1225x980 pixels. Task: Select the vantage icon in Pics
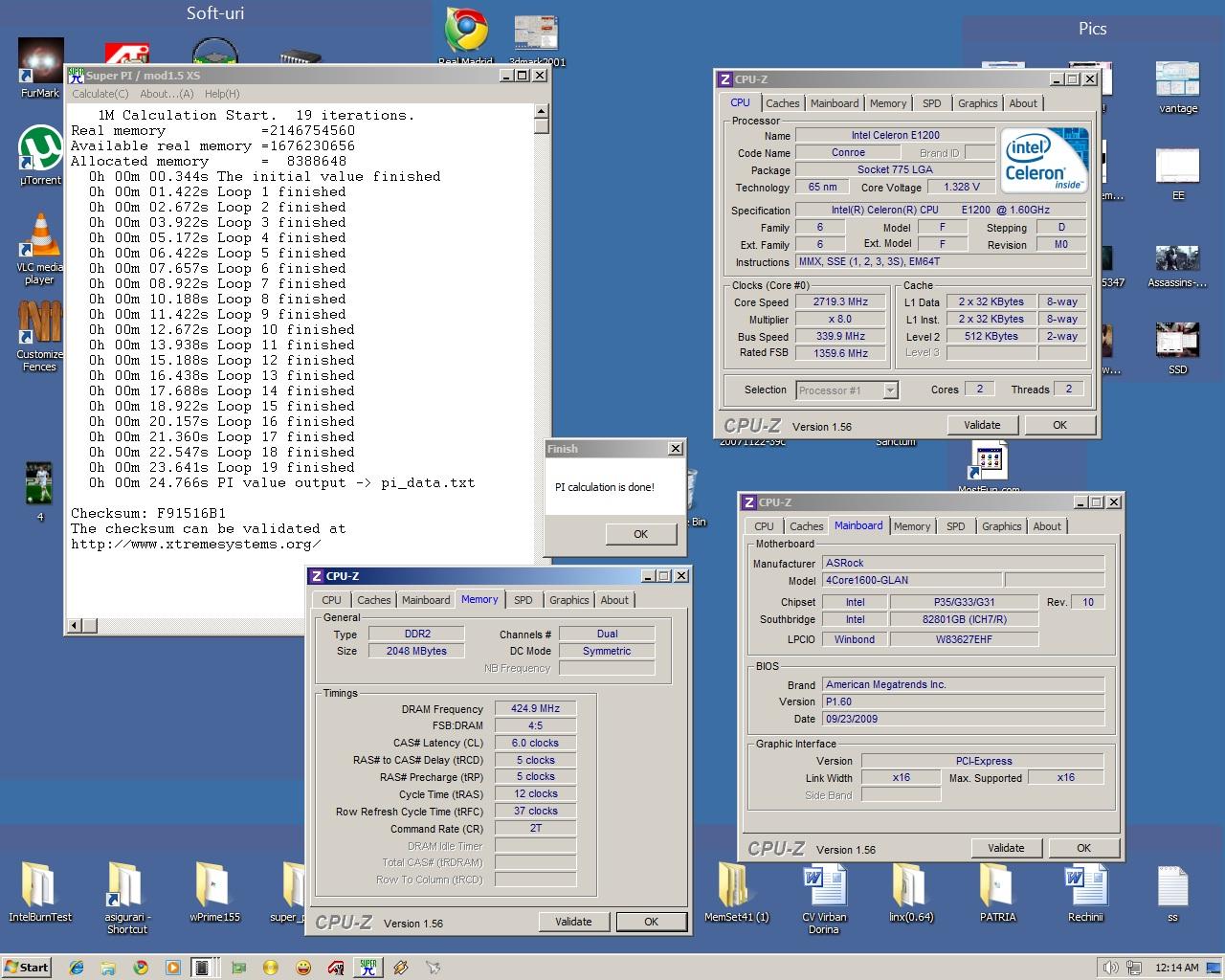pos(1178,87)
